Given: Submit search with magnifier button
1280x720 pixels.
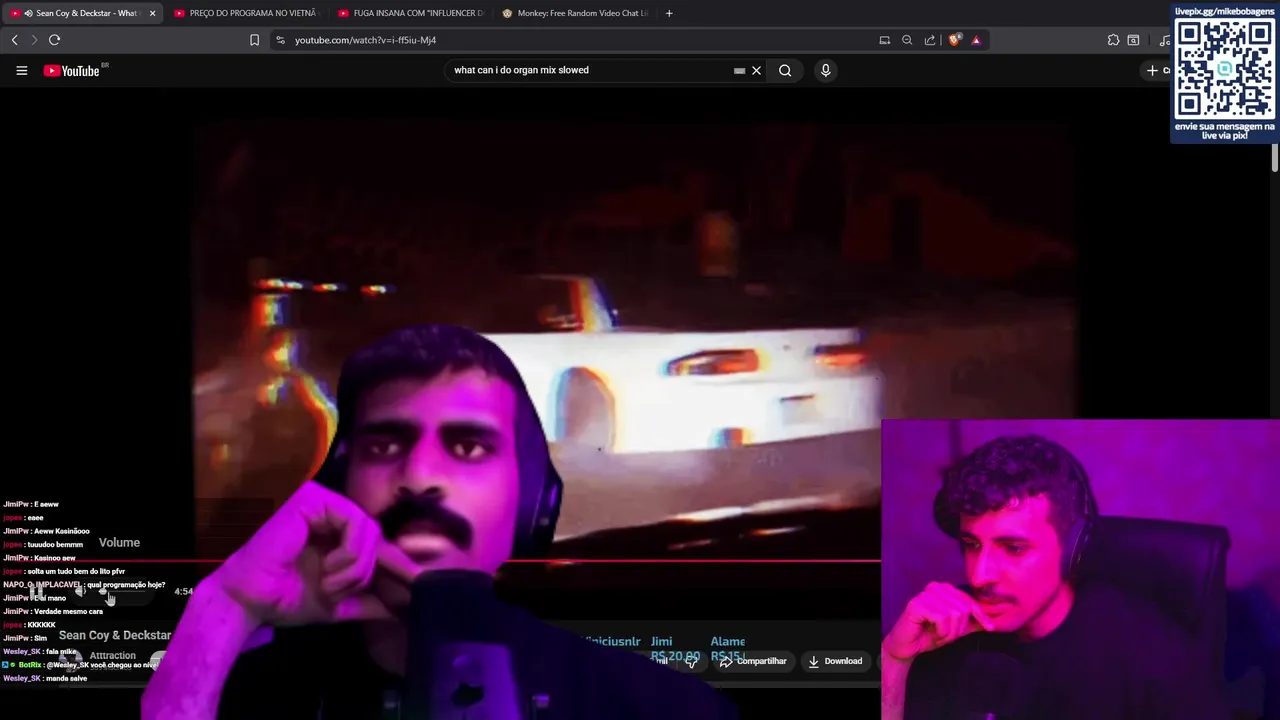Looking at the screenshot, I should [785, 70].
